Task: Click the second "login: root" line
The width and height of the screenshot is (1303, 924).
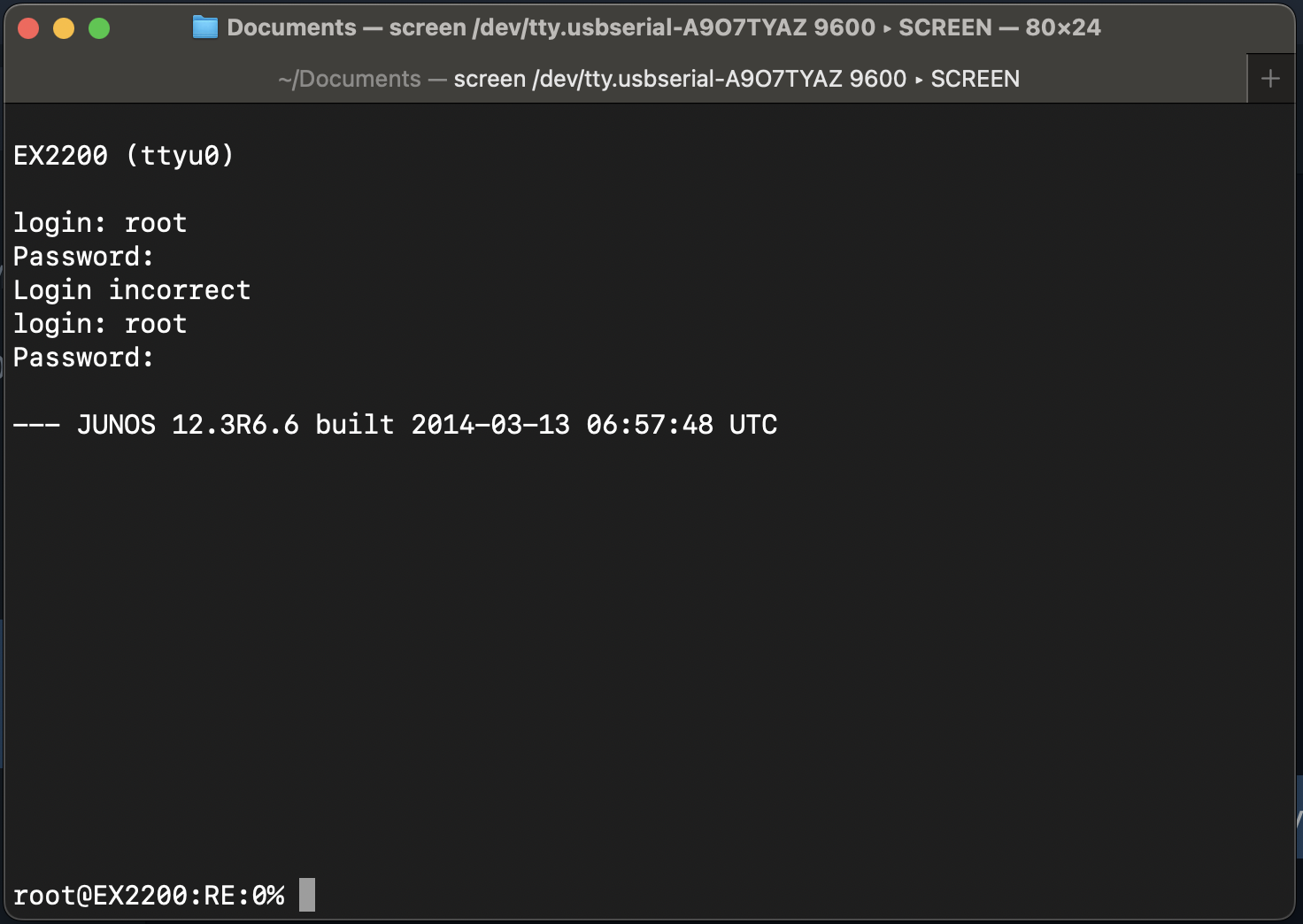Action: tap(100, 324)
